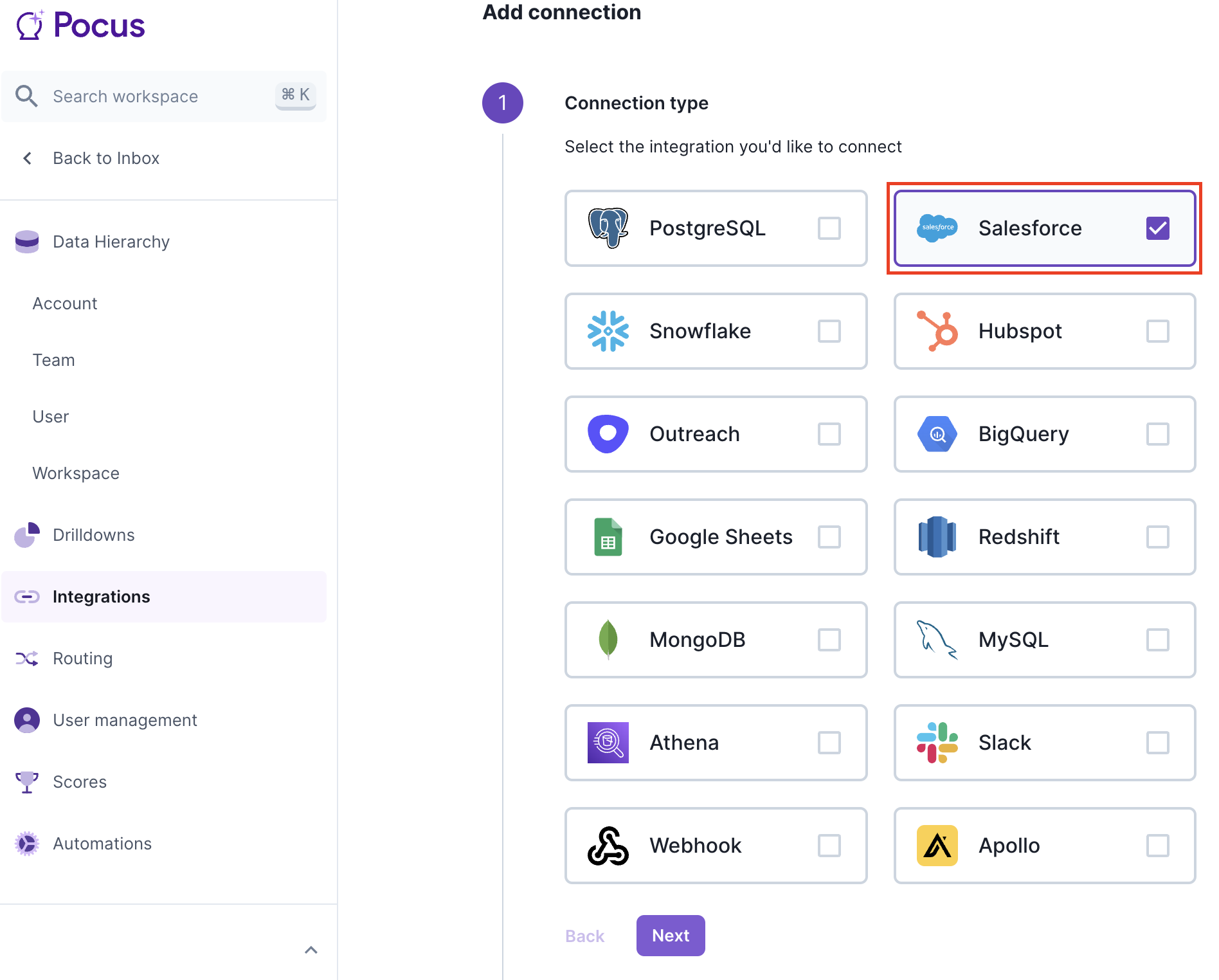The image size is (1219, 980).
Task: Expand the bottom sidebar chevron
Action: [x=311, y=950]
